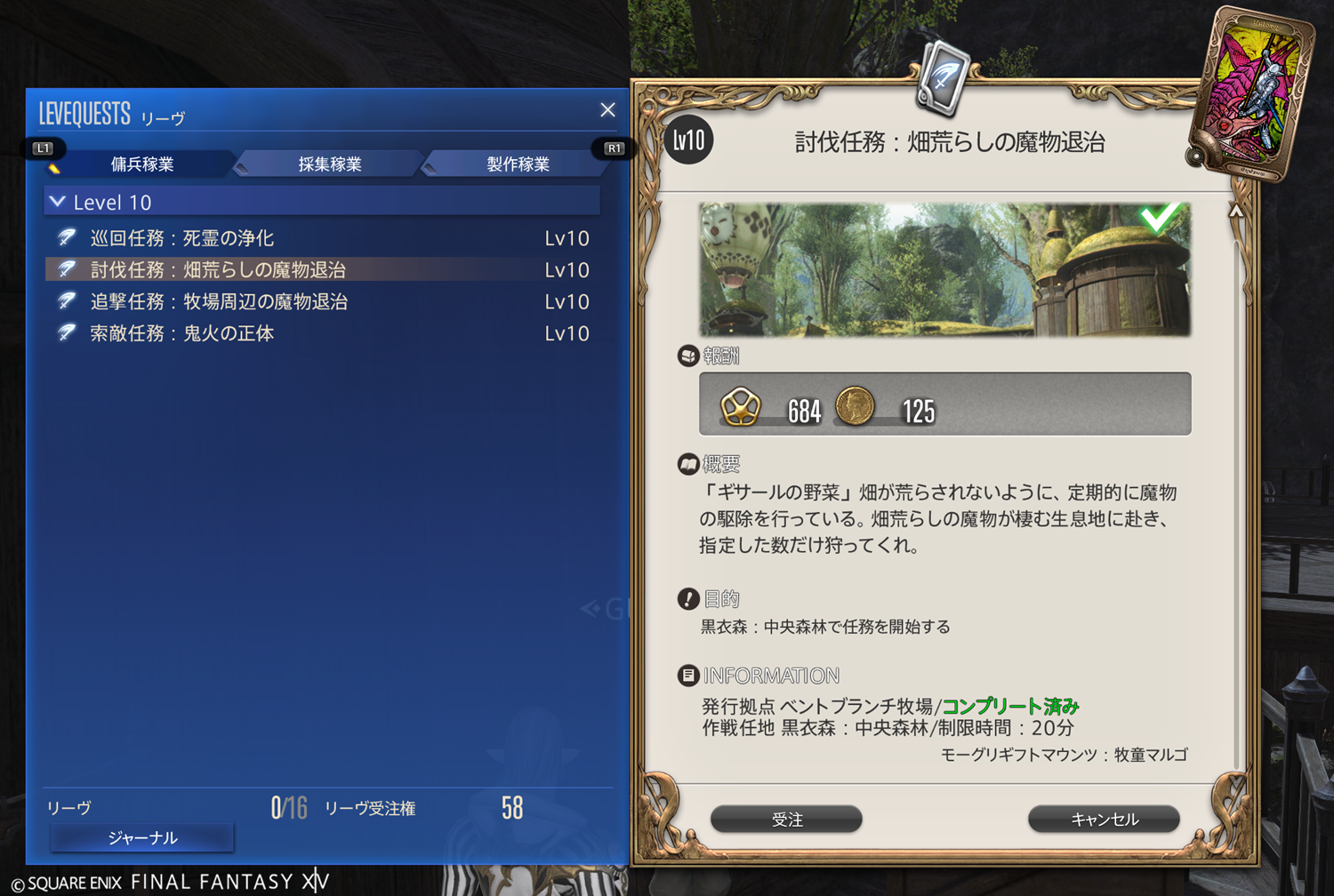Click the キャンセル button
Image resolution: width=1334 pixels, height=896 pixels.
click(x=1105, y=819)
